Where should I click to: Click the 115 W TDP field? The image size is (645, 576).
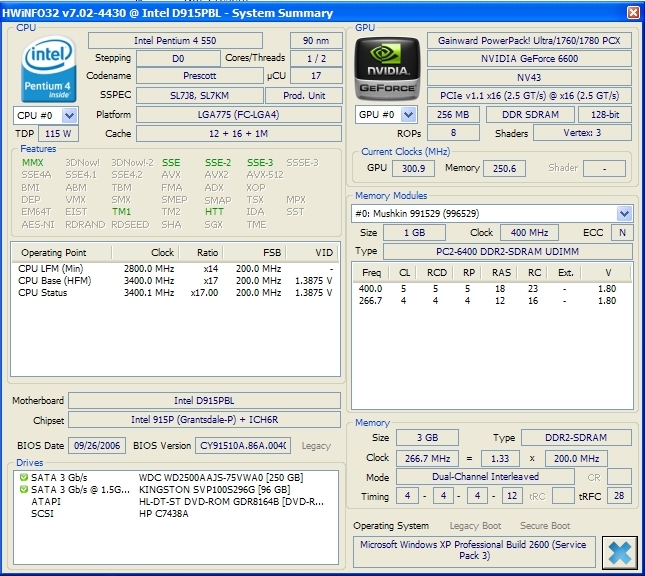pos(58,134)
